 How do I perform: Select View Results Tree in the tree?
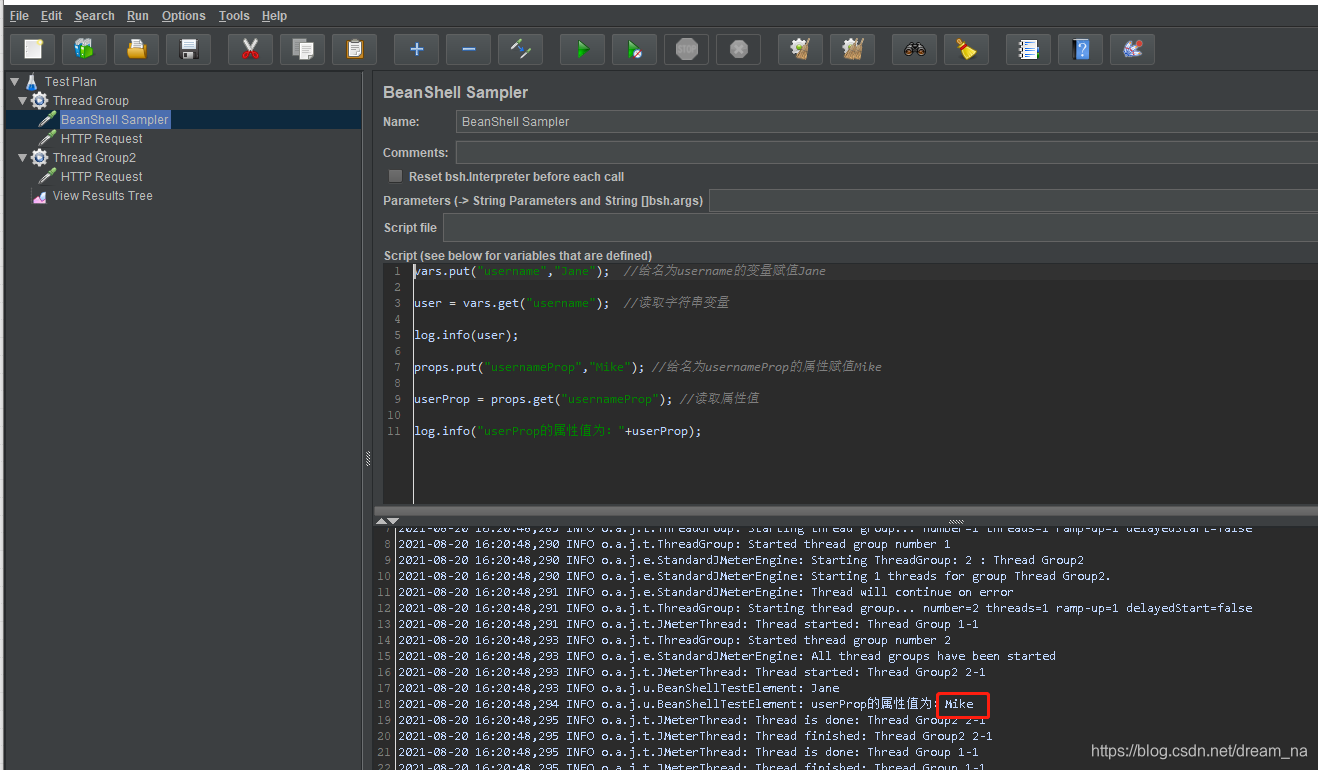pyautogui.click(x=102, y=196)
